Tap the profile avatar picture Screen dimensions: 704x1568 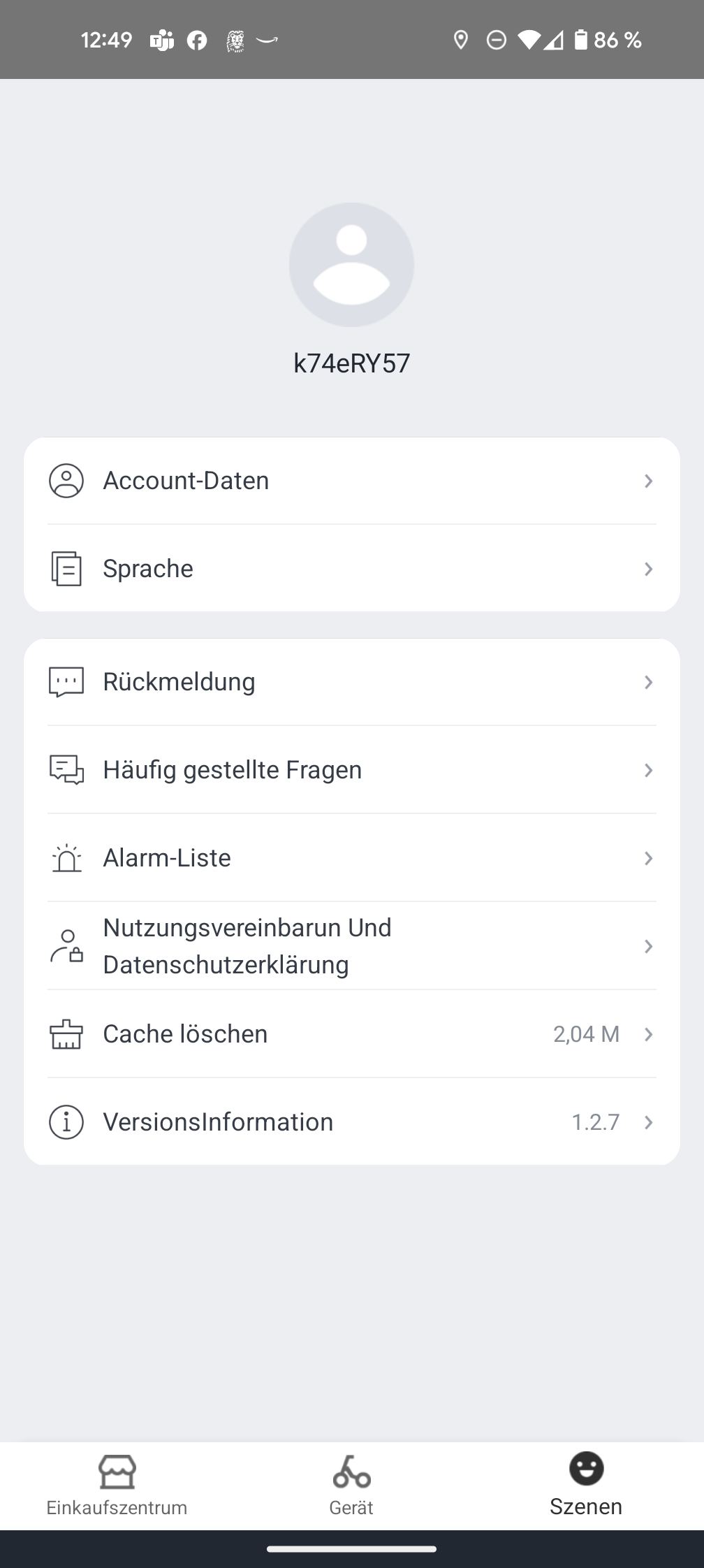(x=351, y=265)
